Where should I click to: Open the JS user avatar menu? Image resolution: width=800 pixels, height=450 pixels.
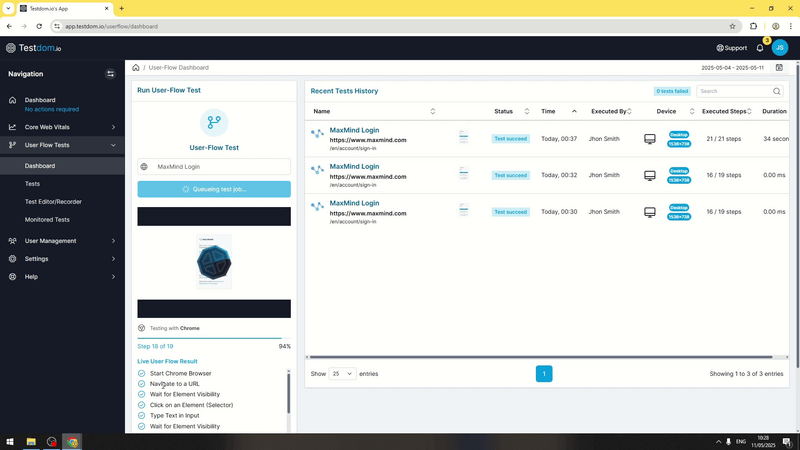pyautogui.click(x=780, y=47)
